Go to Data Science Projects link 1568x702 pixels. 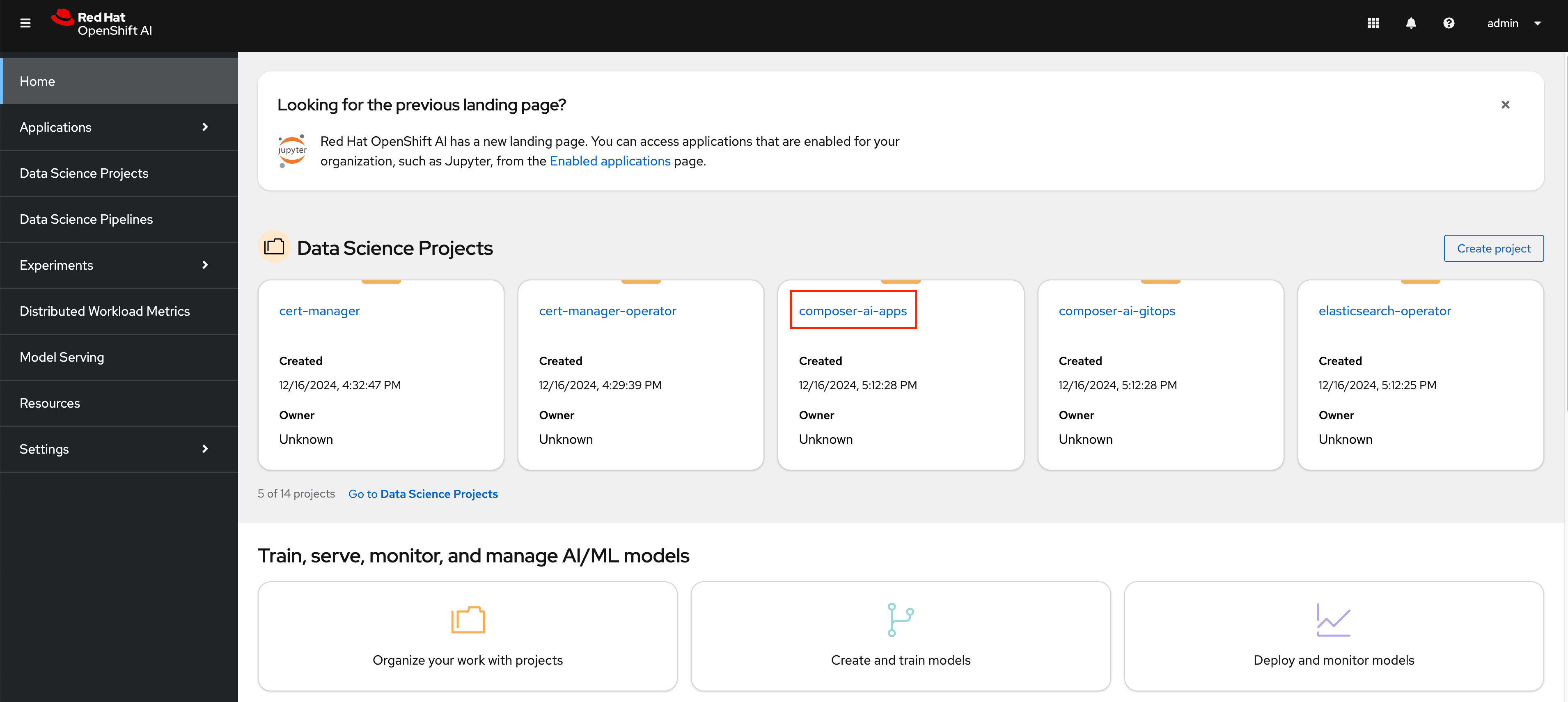coord(422,493)
